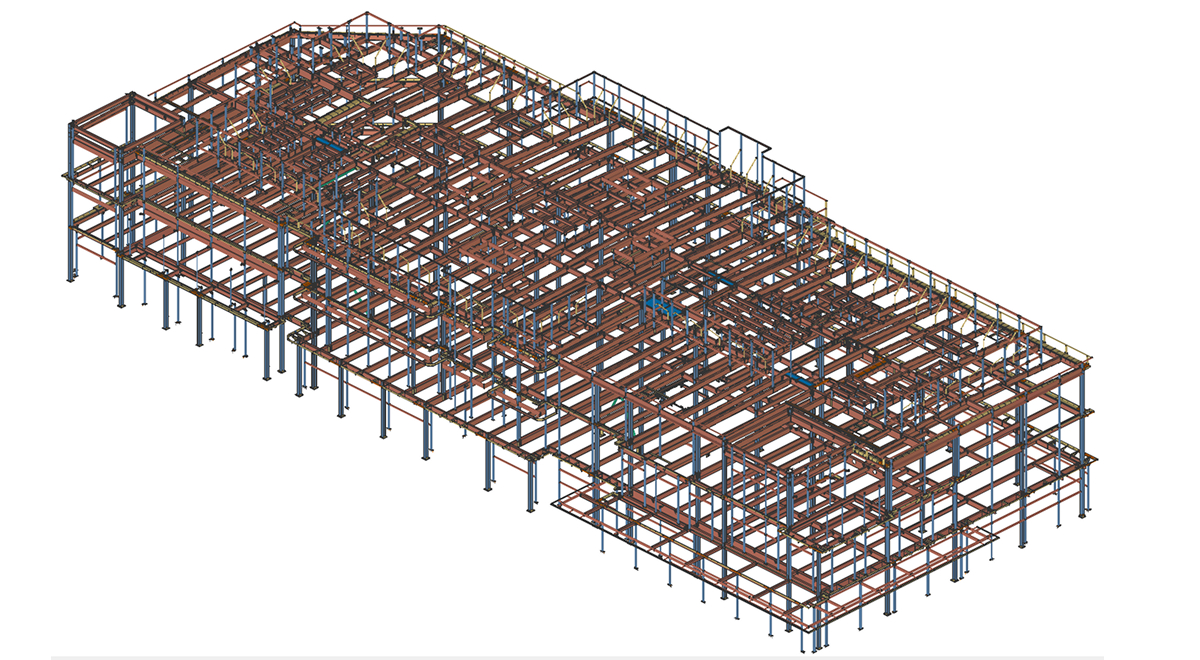Click the empty white canvas area at top right
Viewport: 1200px width, 660px height.
1050,80
